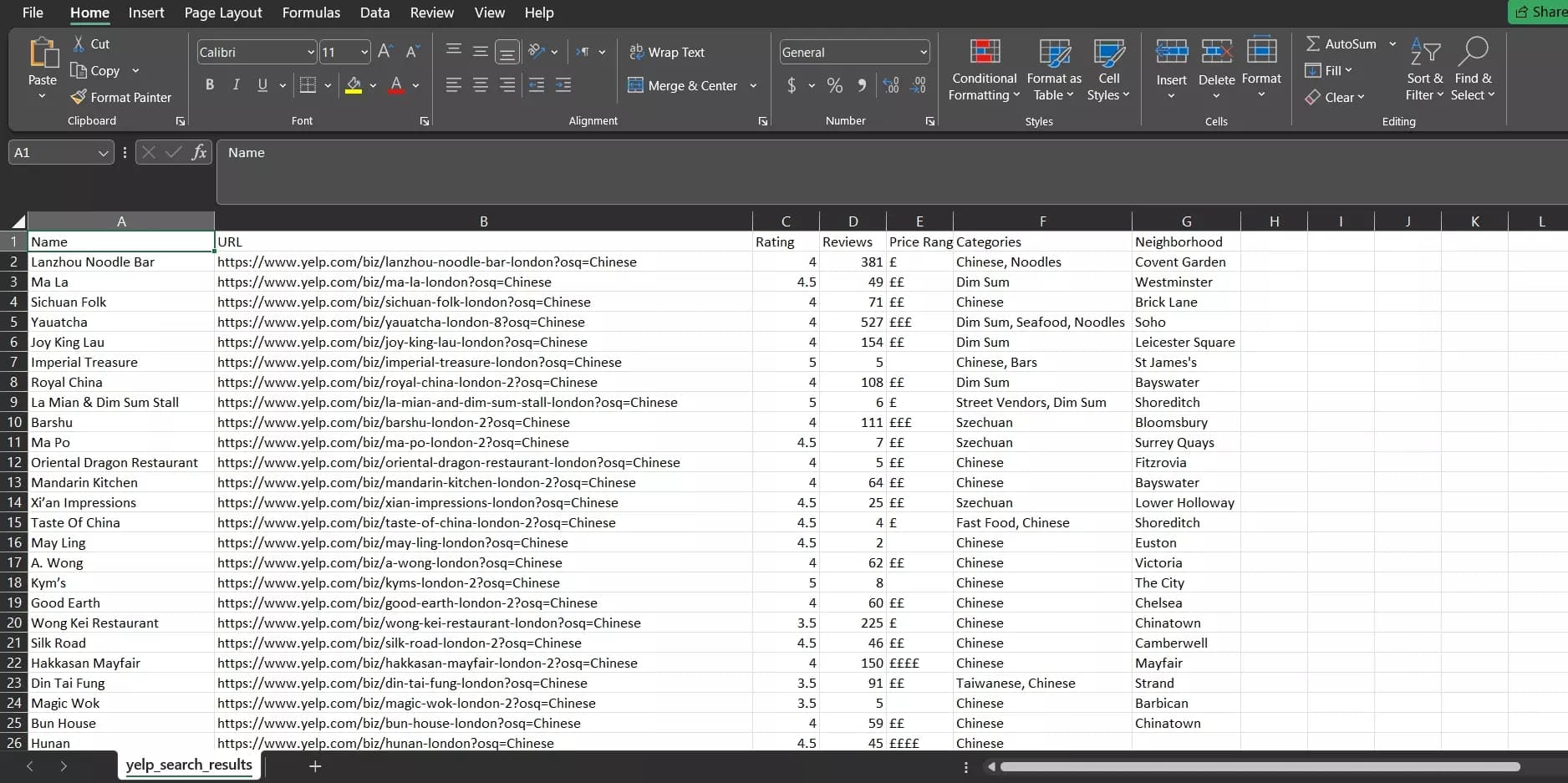Toggle Underline formatting
This screenshot has height=783, width=1568.
click(262, 84)
